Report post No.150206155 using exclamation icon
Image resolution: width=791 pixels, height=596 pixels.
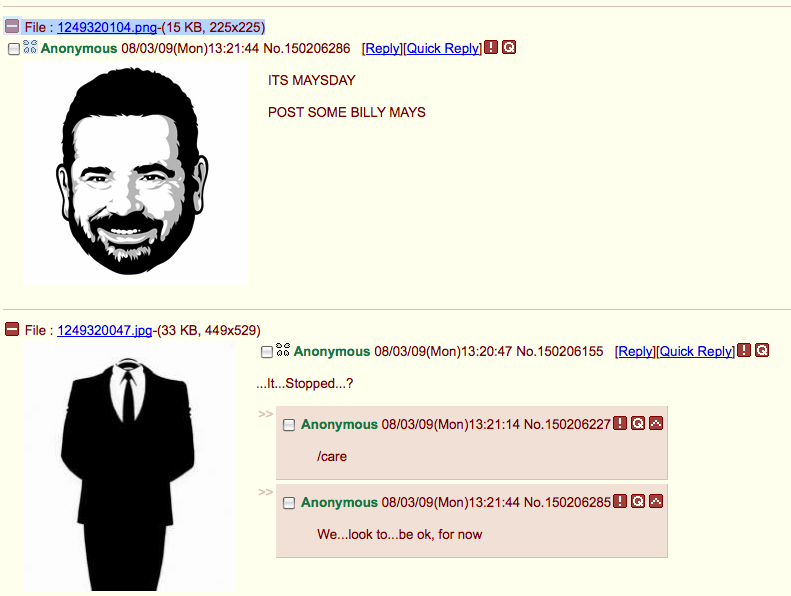pyautogui.click(x=744, y=350)
